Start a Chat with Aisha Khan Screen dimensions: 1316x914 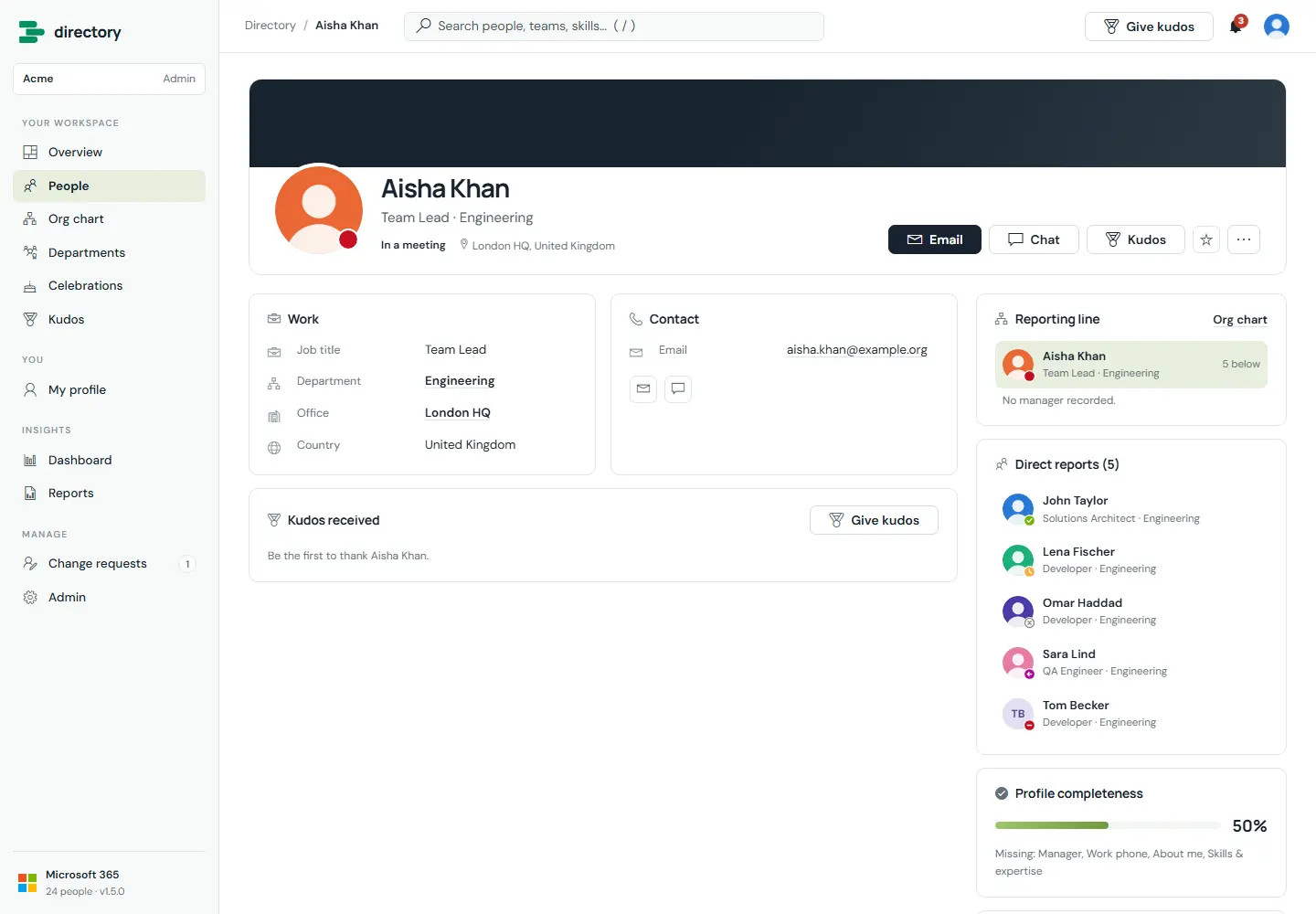click(1034, 239)
